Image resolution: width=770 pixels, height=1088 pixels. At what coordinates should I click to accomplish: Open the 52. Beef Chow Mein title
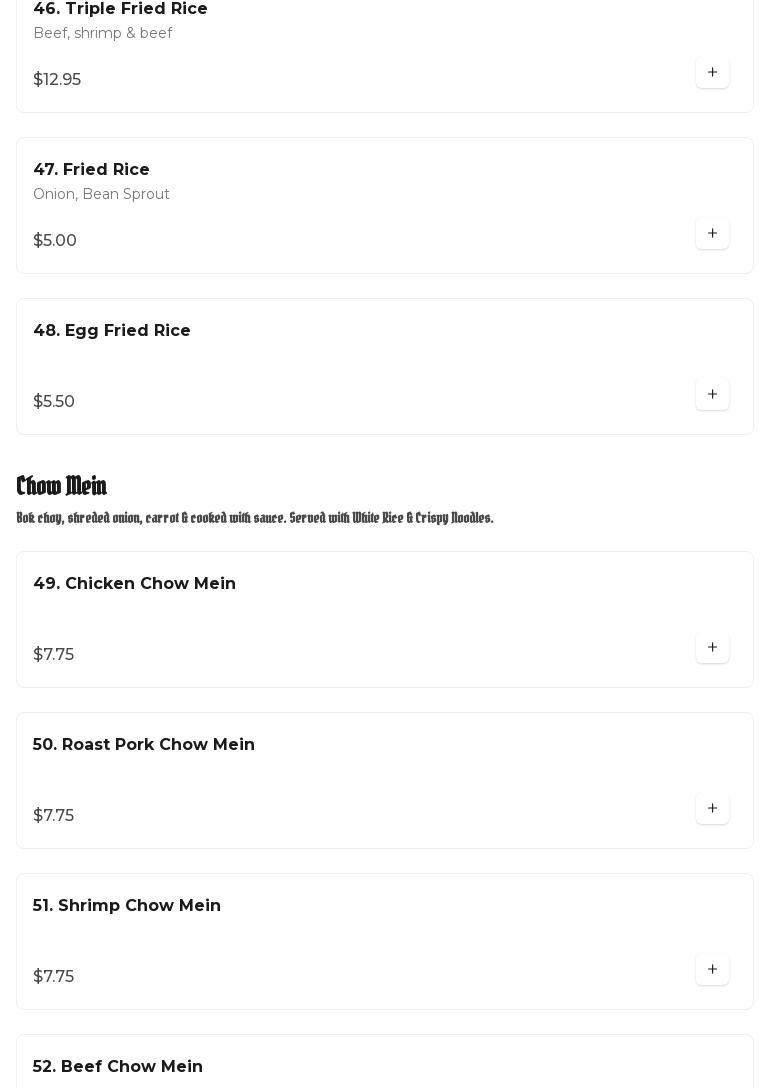click(118, 1067)
